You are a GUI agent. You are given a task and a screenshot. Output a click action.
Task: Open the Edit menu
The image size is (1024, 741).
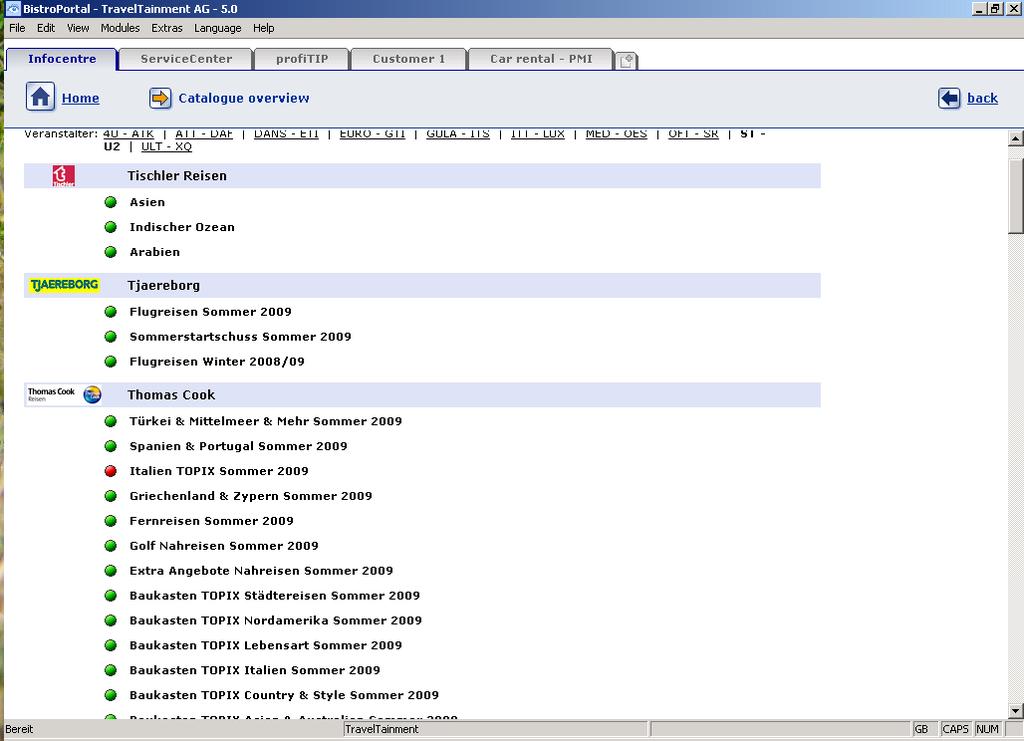click(46, 28)
